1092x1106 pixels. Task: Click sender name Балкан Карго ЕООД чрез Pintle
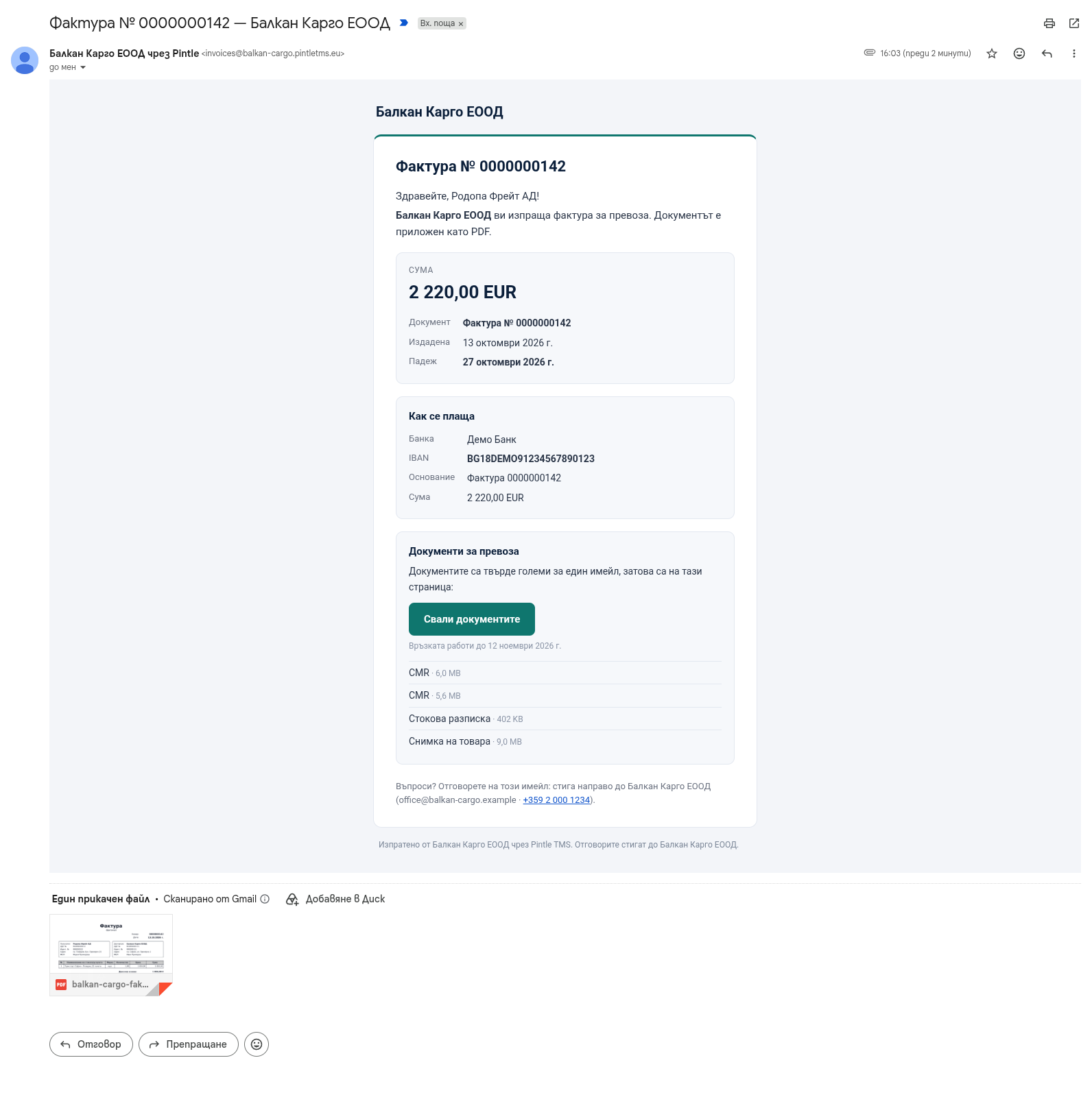(124, 53)
